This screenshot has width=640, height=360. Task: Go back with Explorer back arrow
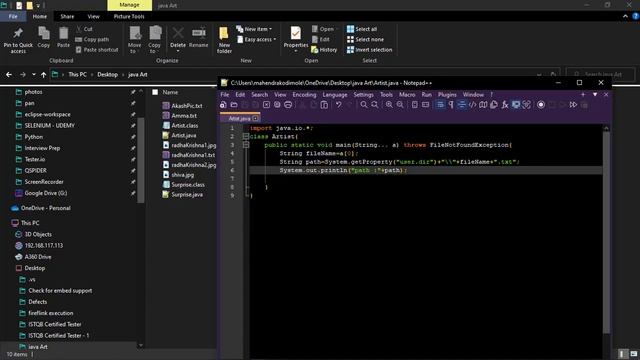coord(9,75)
